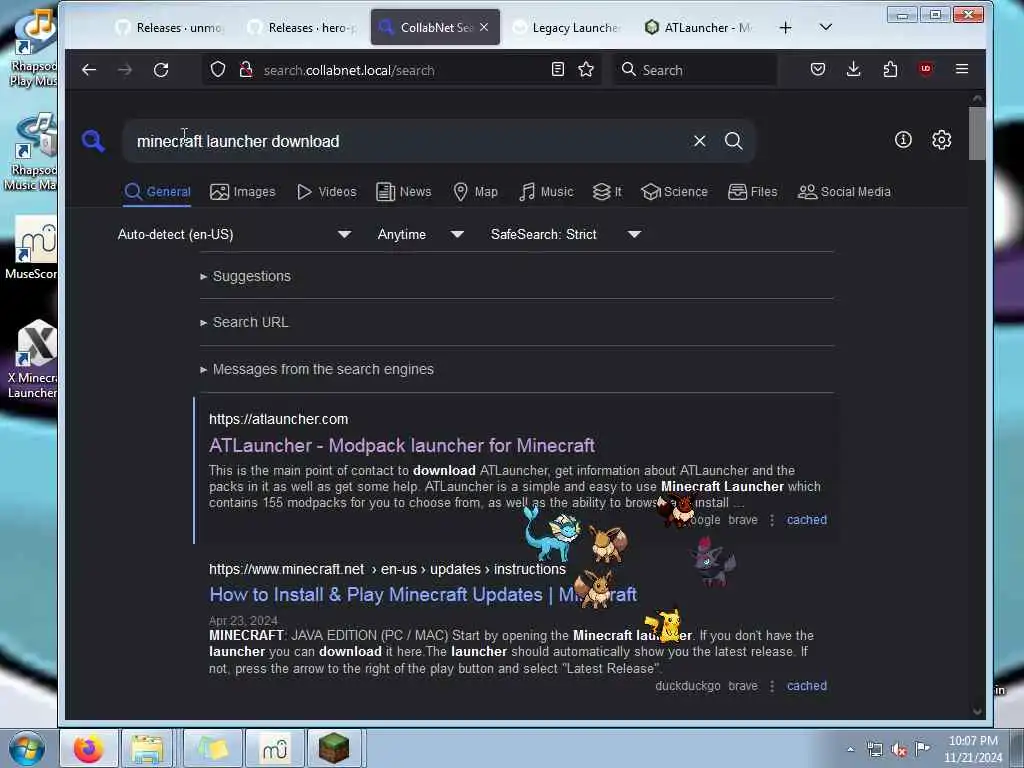Open search preferences gear icon
Viewport: 1024px width, 768px height.
941,140
